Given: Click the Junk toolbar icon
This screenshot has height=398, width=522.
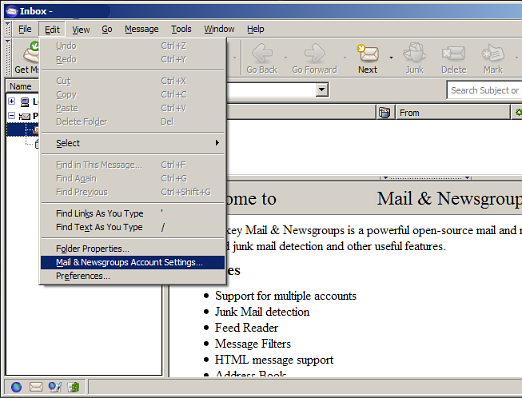Looking at the screenshot, I should [414, 52].
